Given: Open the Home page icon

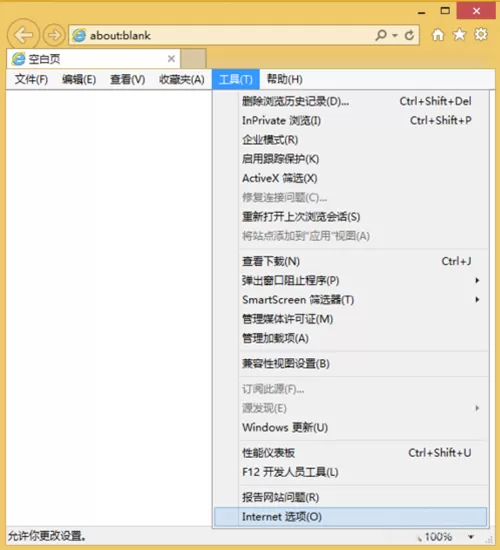Looking at the screenshot, I should click(x=438, y=35).
